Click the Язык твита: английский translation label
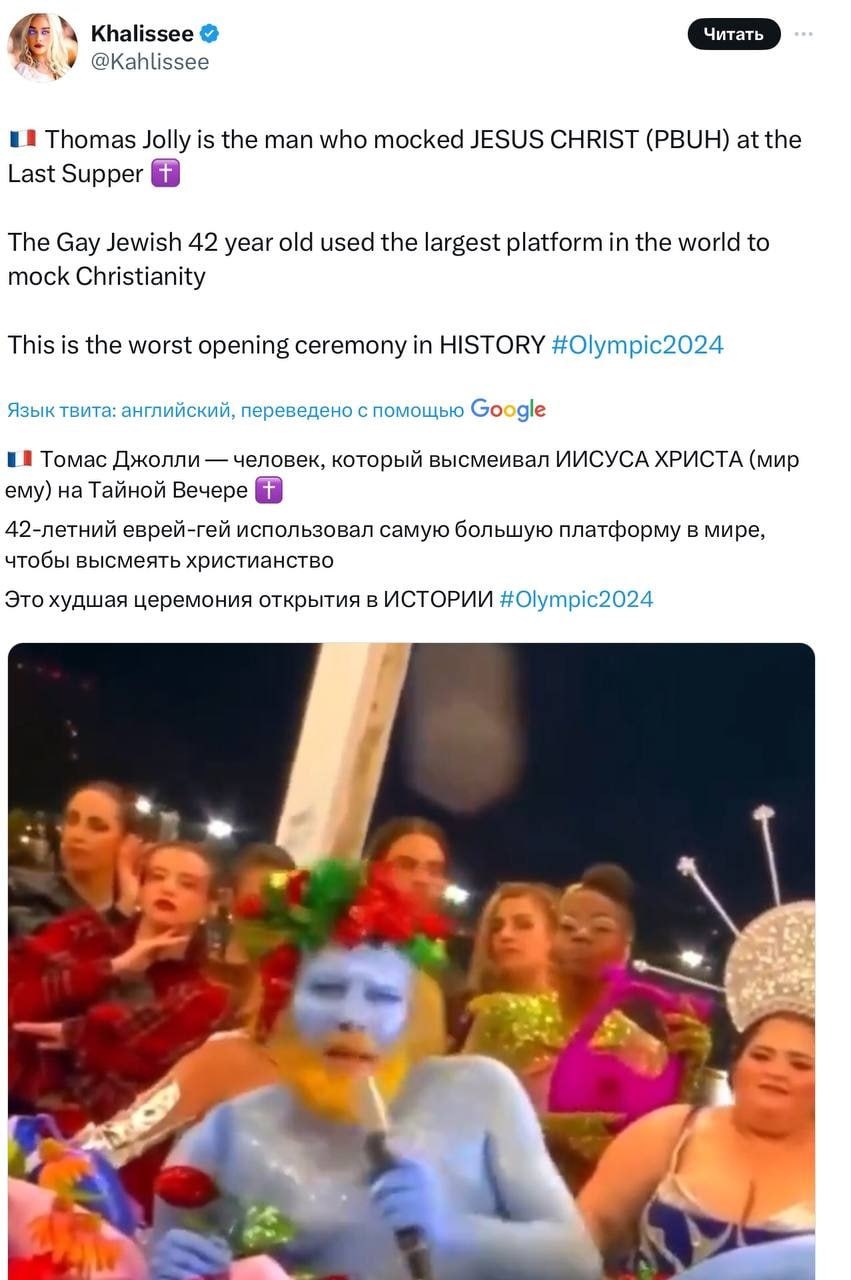851x1280 pixels. pos(120,409)
